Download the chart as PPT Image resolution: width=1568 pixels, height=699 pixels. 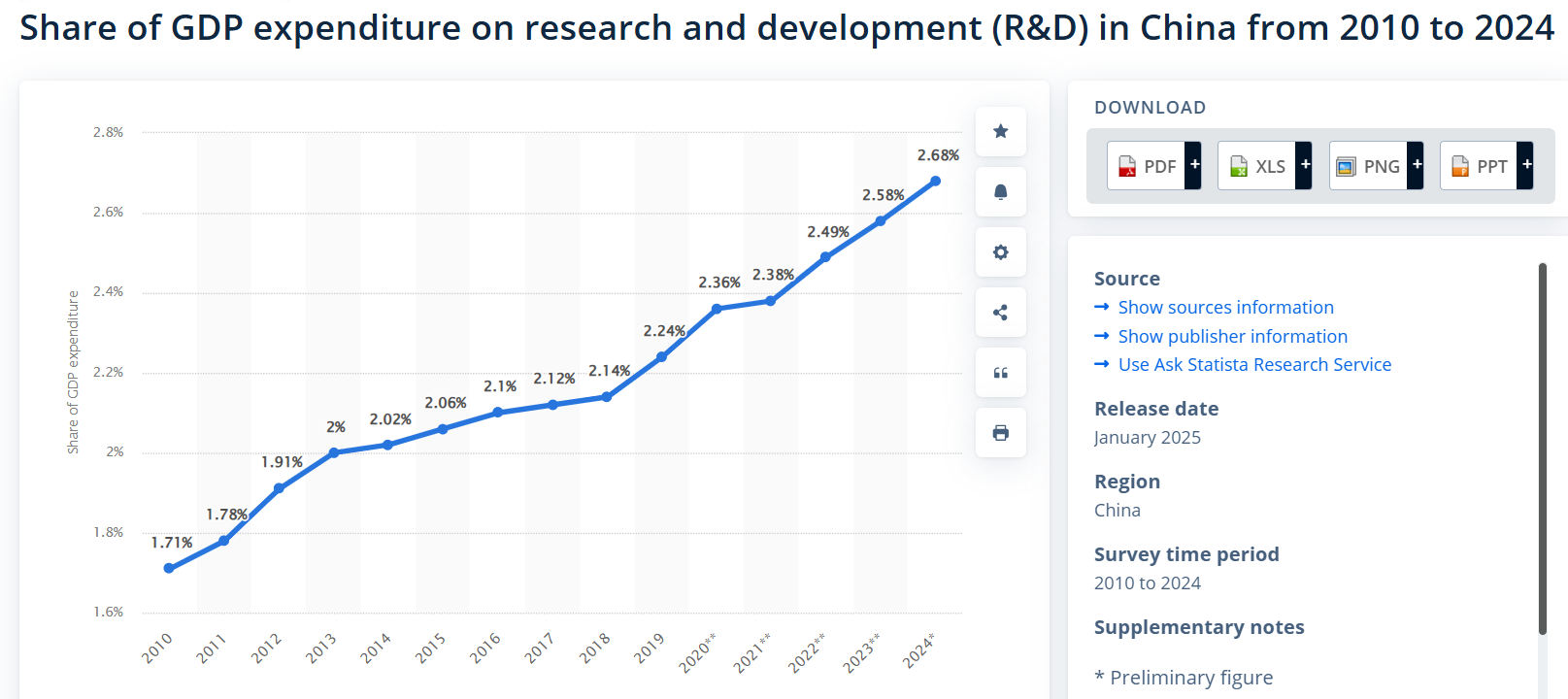click(1479, 166)
